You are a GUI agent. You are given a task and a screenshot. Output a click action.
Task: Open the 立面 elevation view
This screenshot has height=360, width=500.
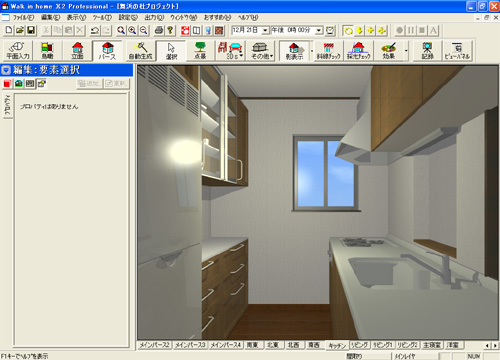point(77,51)
